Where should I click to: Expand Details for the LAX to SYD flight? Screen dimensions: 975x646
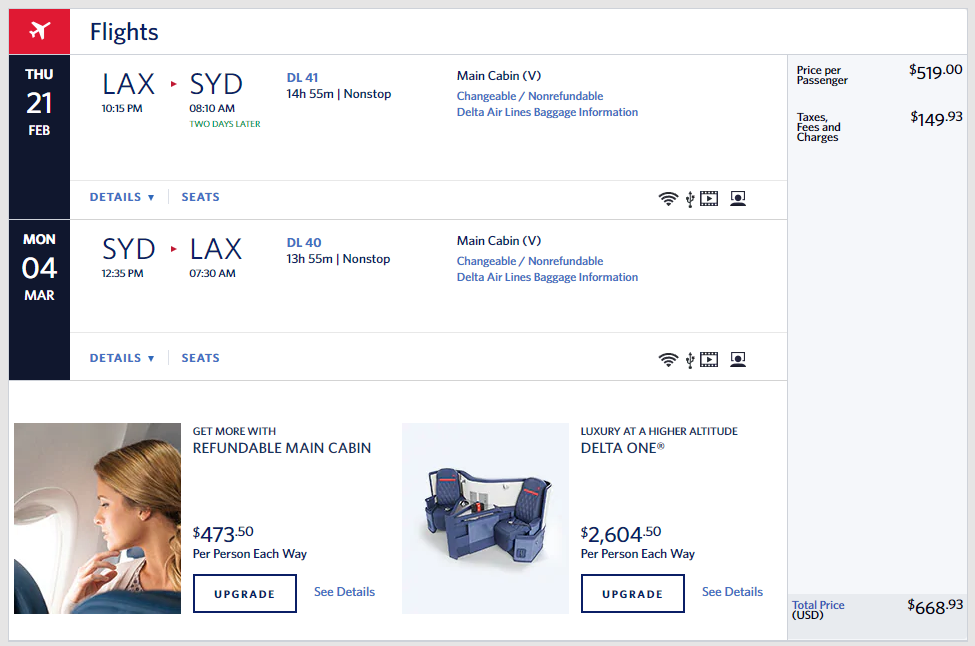tap(122, 197)
